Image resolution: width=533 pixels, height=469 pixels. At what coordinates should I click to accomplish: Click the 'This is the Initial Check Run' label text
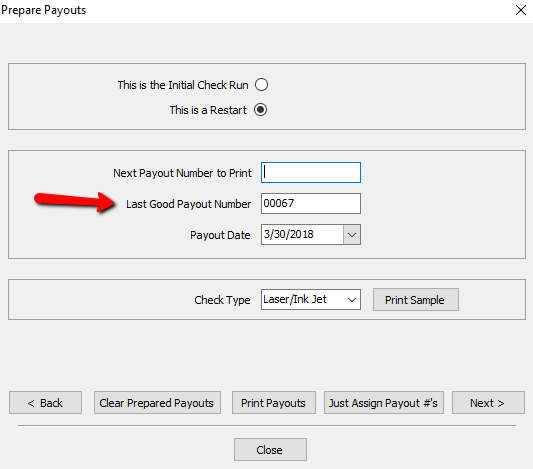183,85
